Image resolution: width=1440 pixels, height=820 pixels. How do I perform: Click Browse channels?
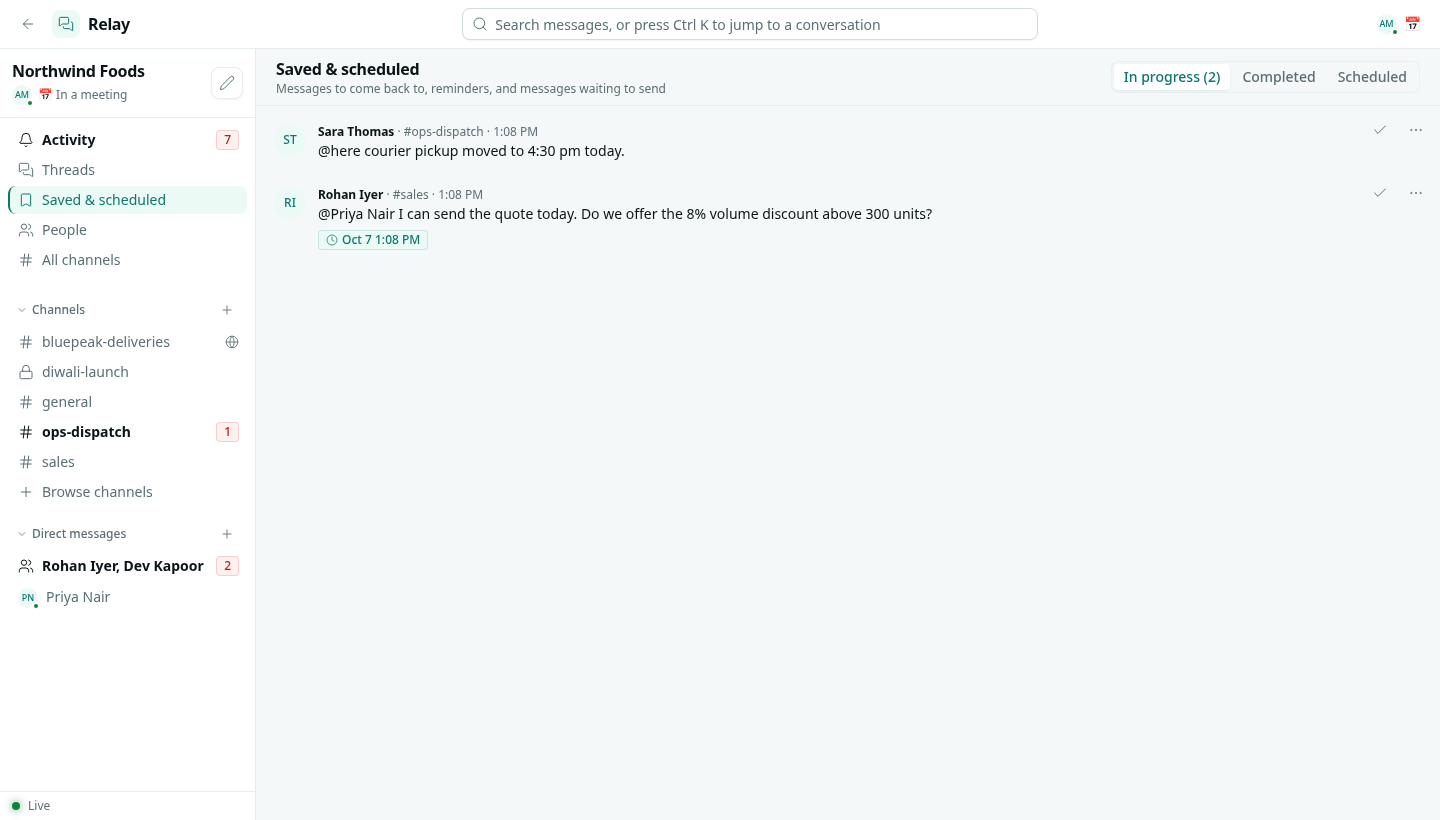pos(128,492)
